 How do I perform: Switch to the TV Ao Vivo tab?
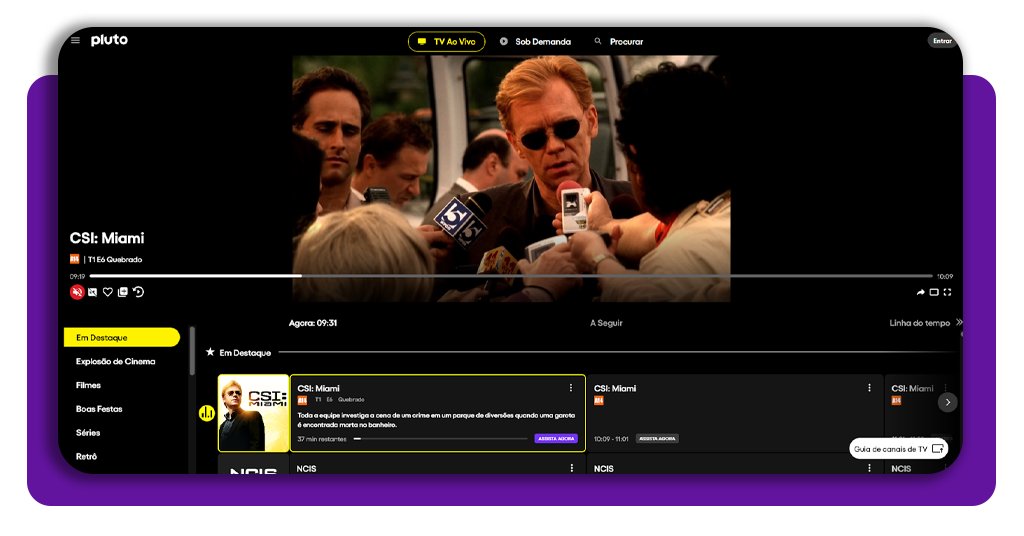pos(447,42)
